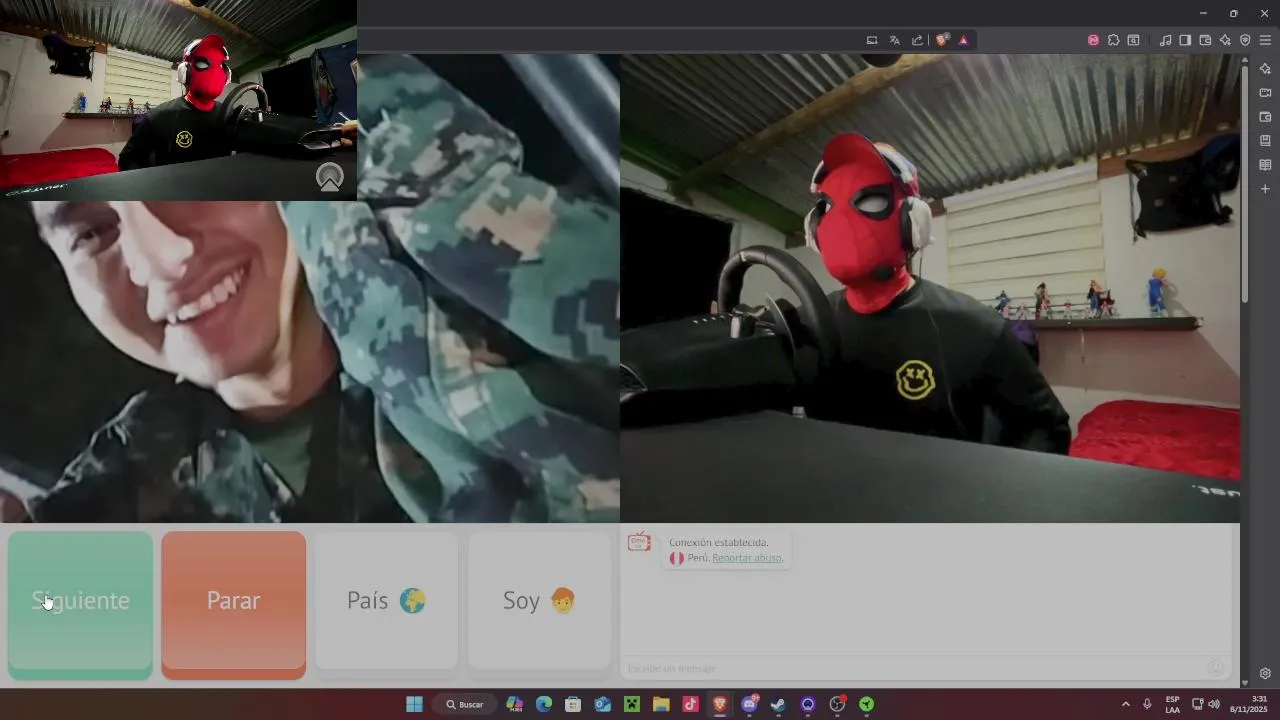Show hidden system tray icons
Screen dimensions: 1280x720
pyautogui.click(x=1125, y=704)
